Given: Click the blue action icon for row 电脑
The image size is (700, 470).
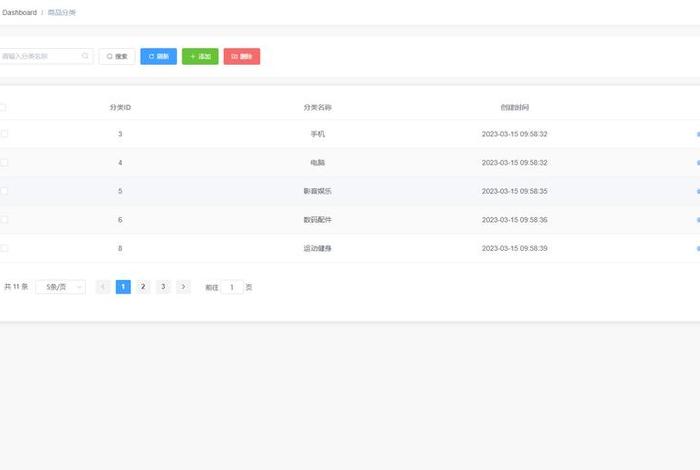Looking at the screenshot, I should click(697, 162).
